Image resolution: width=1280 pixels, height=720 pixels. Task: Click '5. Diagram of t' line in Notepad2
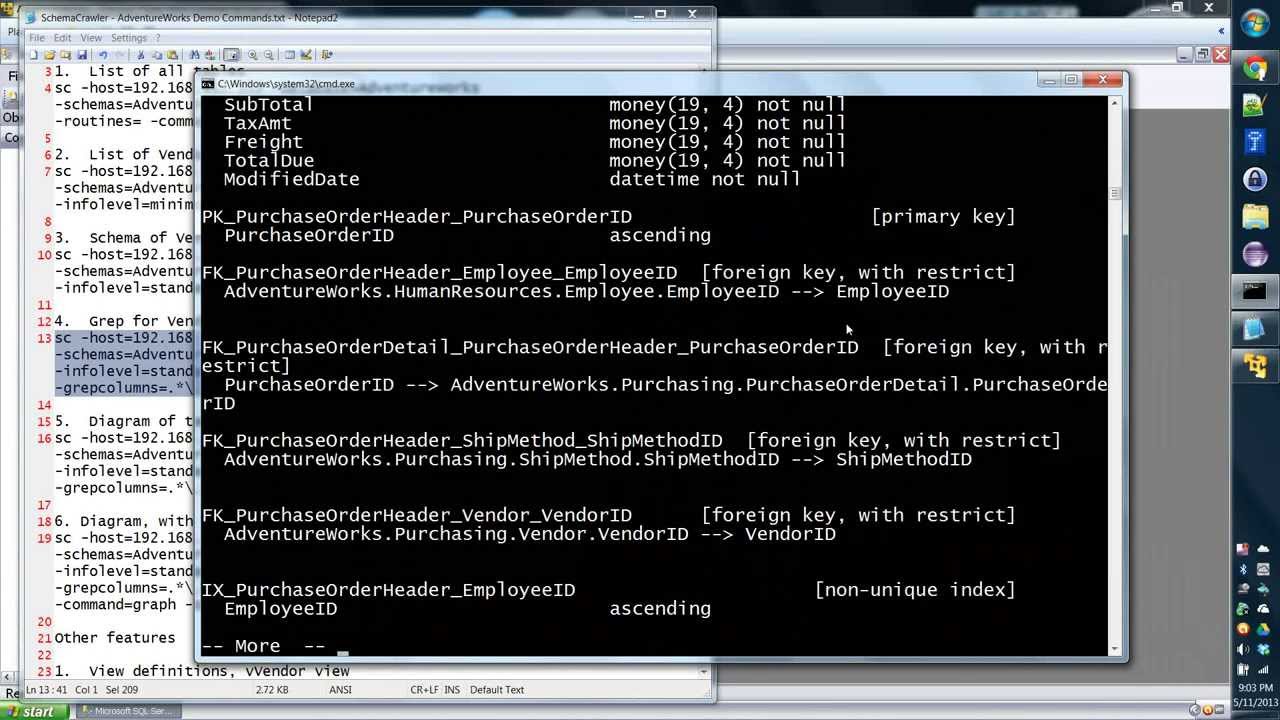[x=123, y=421]
